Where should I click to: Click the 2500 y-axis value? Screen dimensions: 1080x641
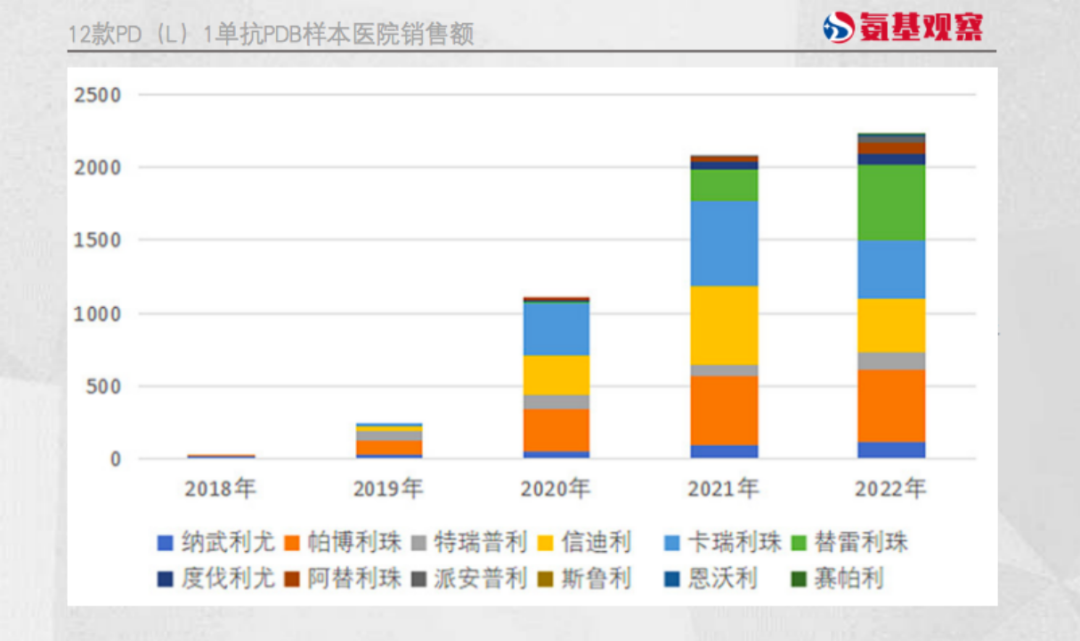coord(98,95)
